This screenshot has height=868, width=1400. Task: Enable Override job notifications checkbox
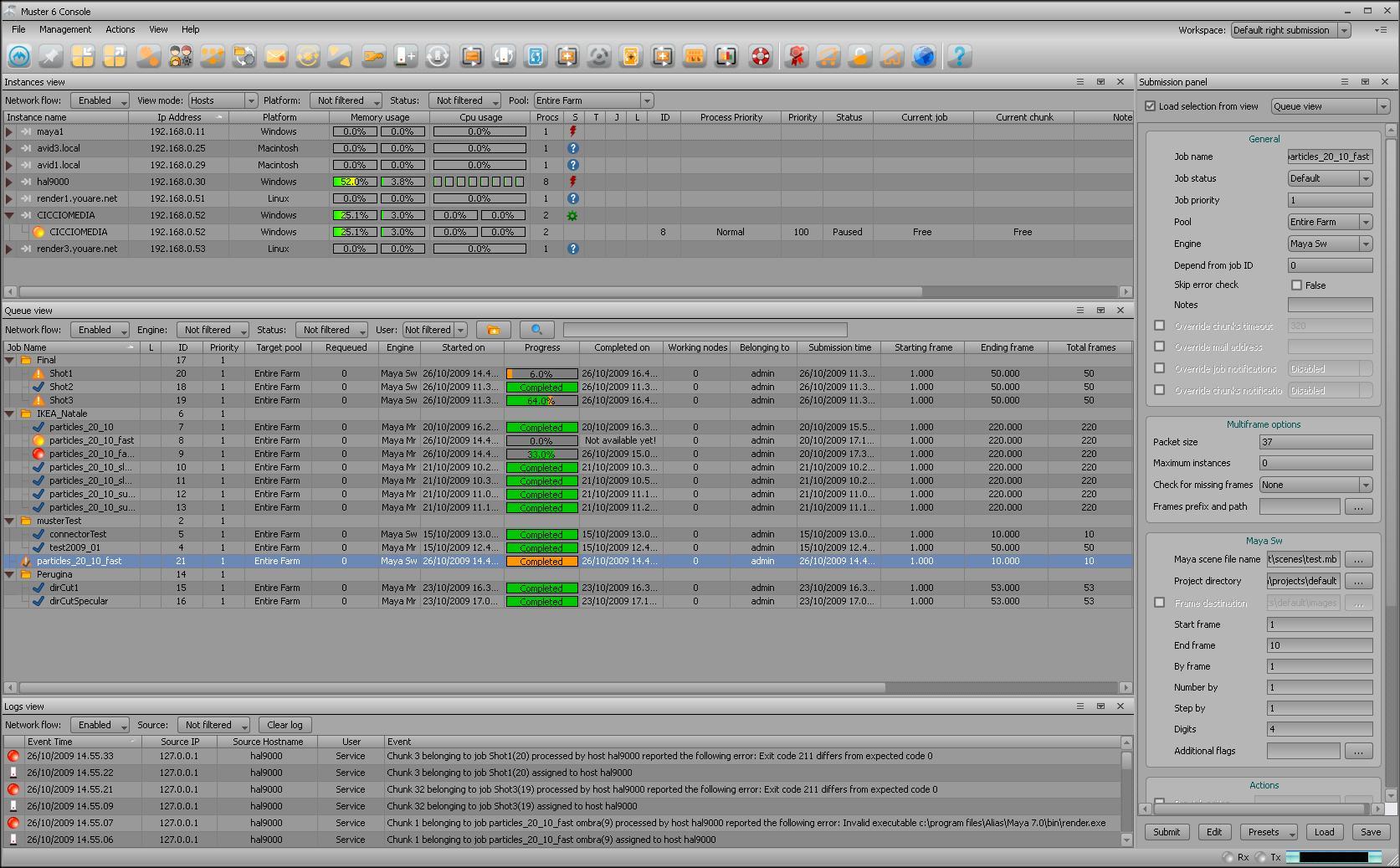pos(1160,368)
